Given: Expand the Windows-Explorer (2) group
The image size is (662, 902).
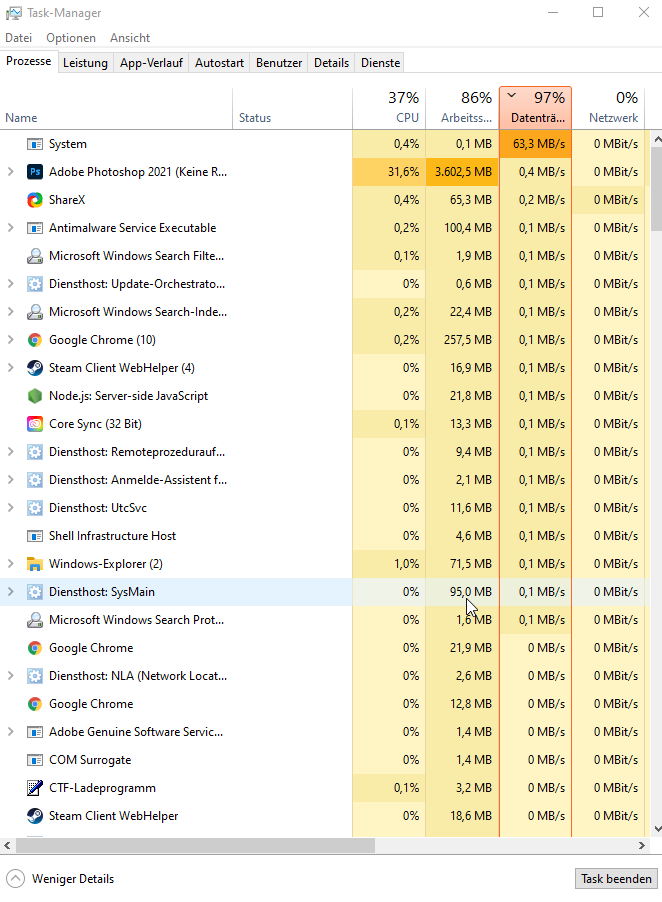Looking at the screenshot, I should pyautogui.click(x=10, y=564).
